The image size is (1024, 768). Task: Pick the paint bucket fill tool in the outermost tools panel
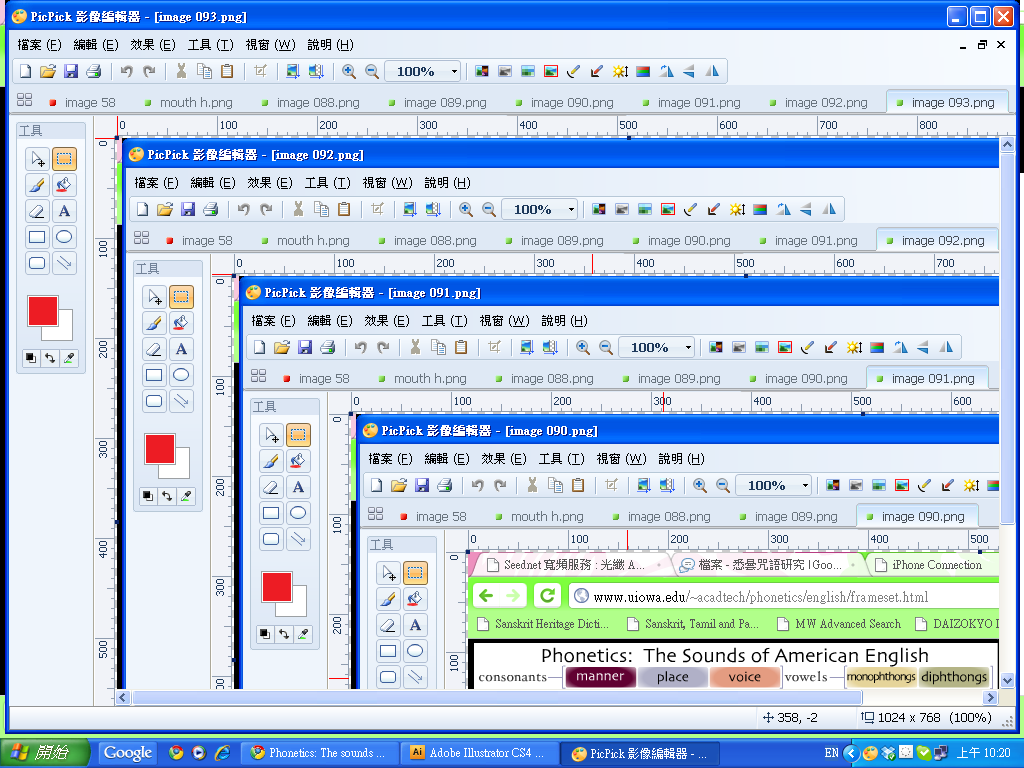(x=64, y=185)
